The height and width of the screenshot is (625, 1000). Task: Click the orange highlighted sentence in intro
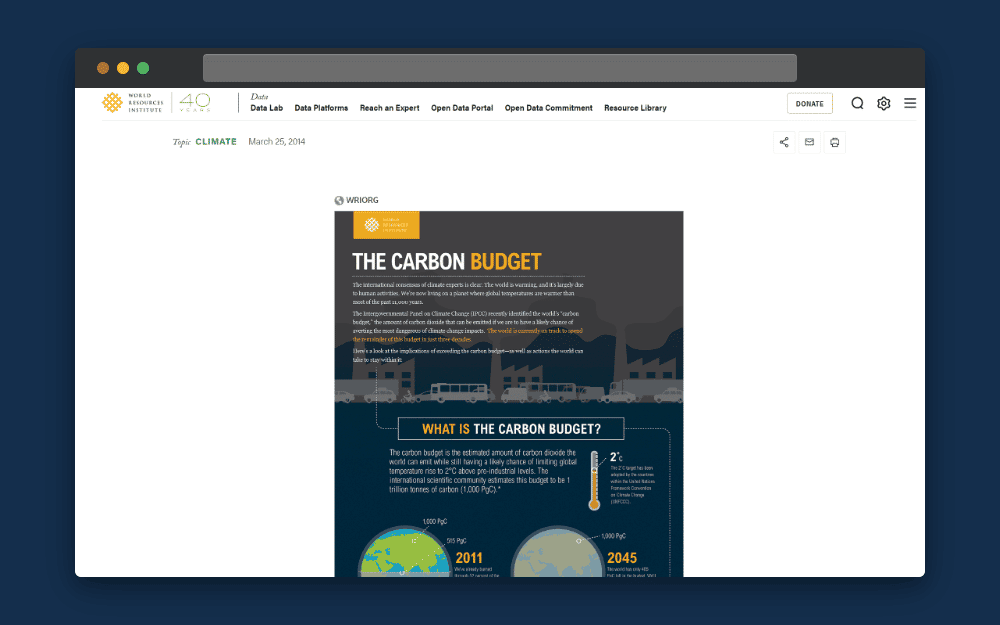pos(467,335)
